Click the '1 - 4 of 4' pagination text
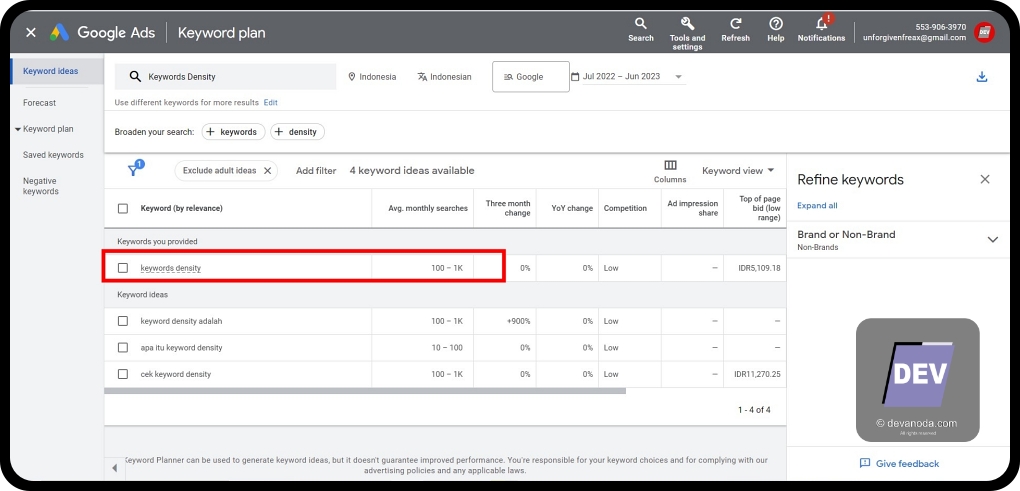This screenshot has width=1020, height=491. pyautogui.click(x=754, y=410)
